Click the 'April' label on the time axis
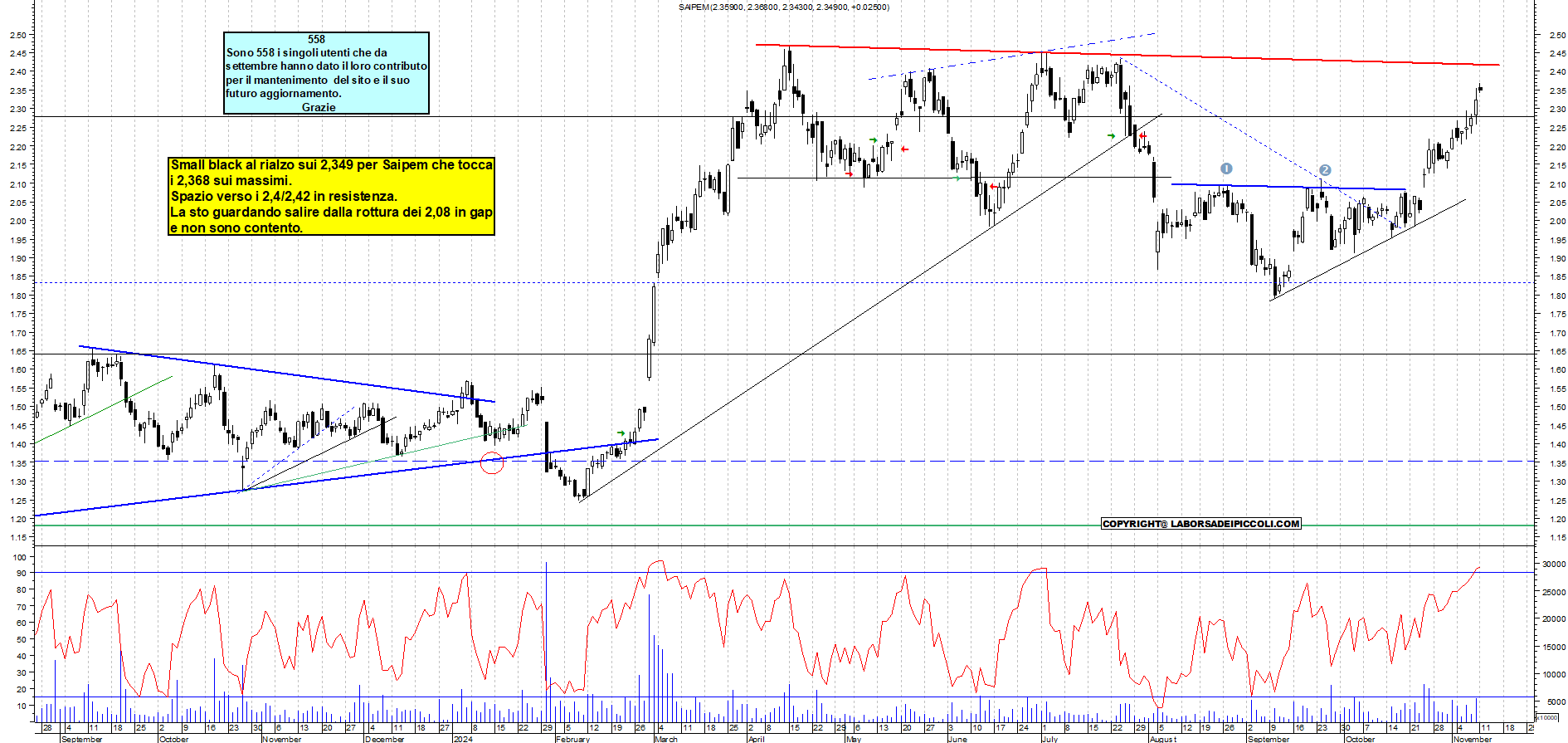The width and height of the screenshot is (1568, 743). [757, 739]
